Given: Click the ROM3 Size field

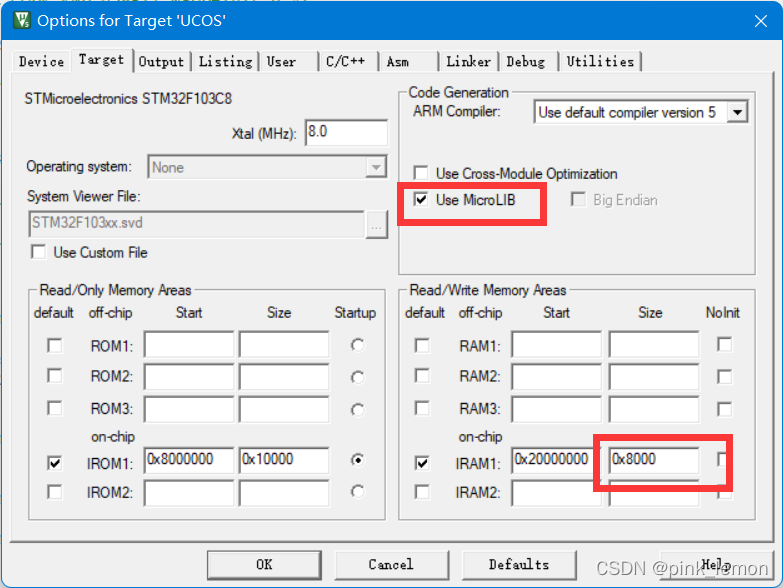Looking at the screenshot, I should (x=284, y=409).
